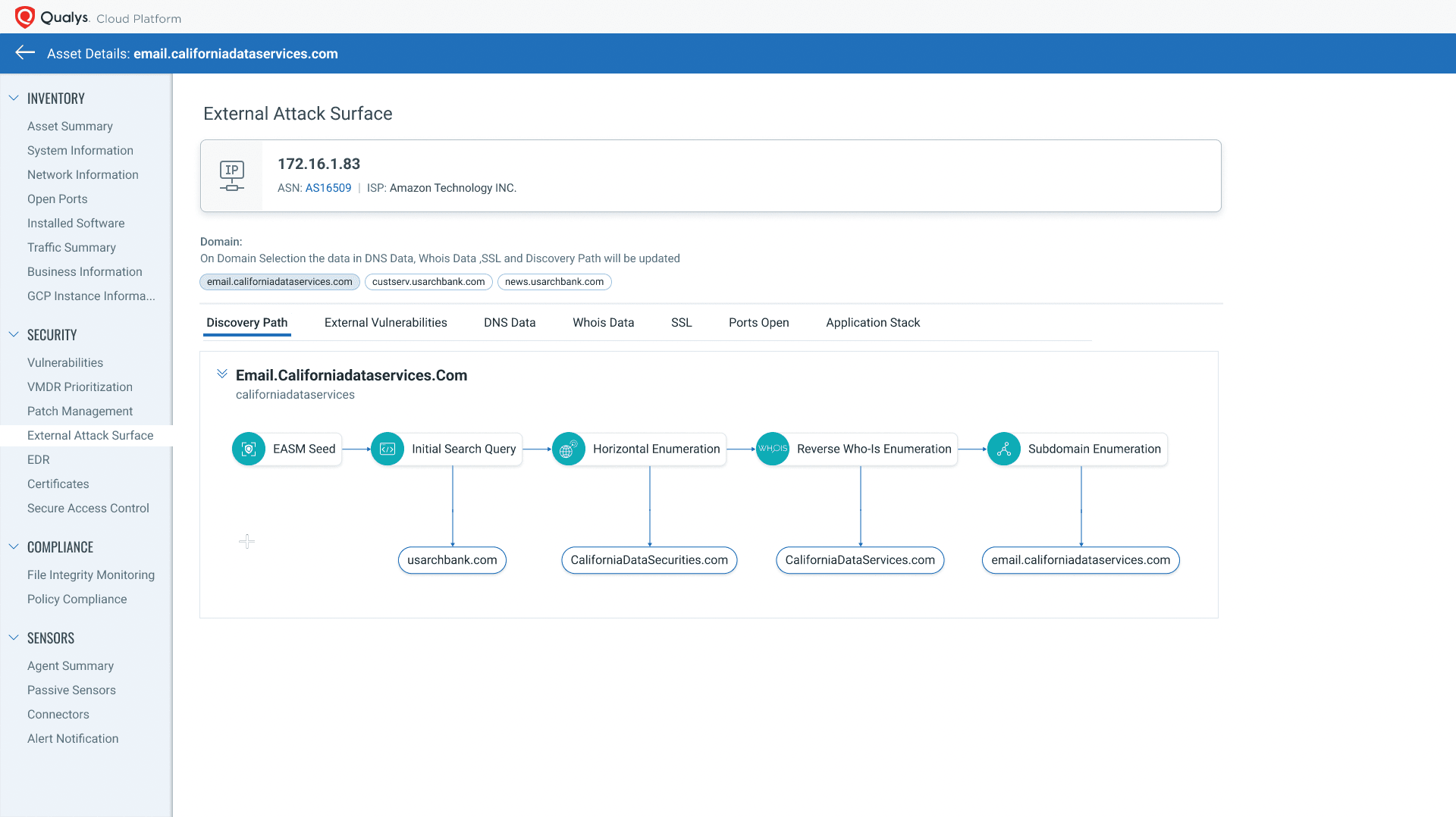Click the EASM Seed node icon

click(x=249, y=449)
